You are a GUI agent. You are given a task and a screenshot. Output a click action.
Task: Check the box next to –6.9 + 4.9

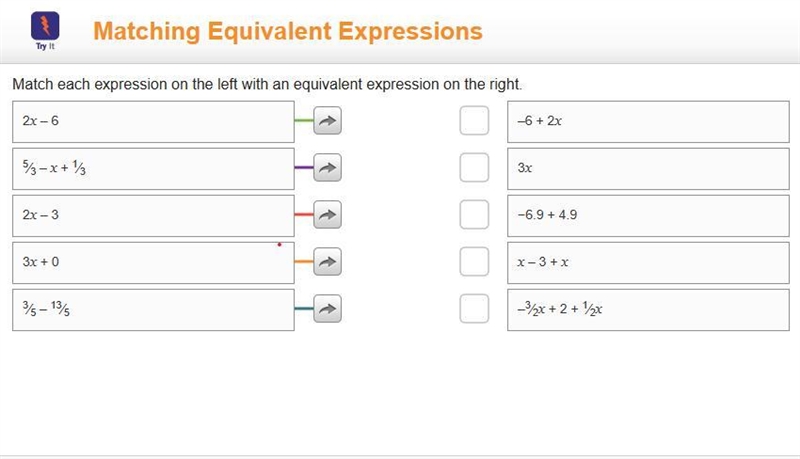(x=474, y=215)
